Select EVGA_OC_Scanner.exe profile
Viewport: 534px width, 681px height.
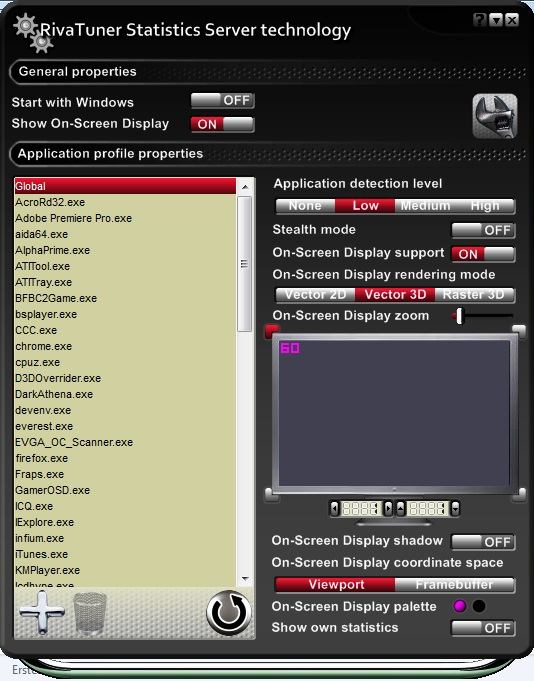(125, 442)
